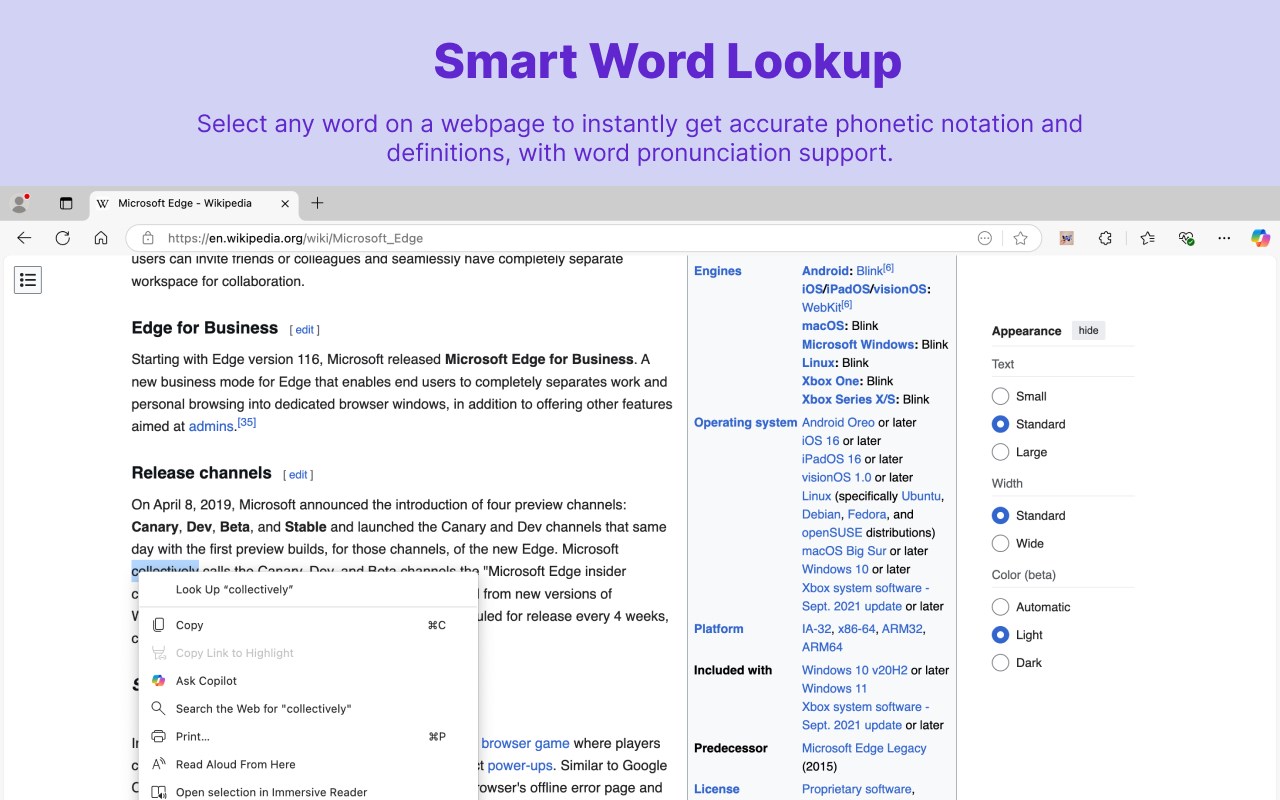Open the tab search icon
Screen dimensions: 1280x800
click(x=66, y=202)
